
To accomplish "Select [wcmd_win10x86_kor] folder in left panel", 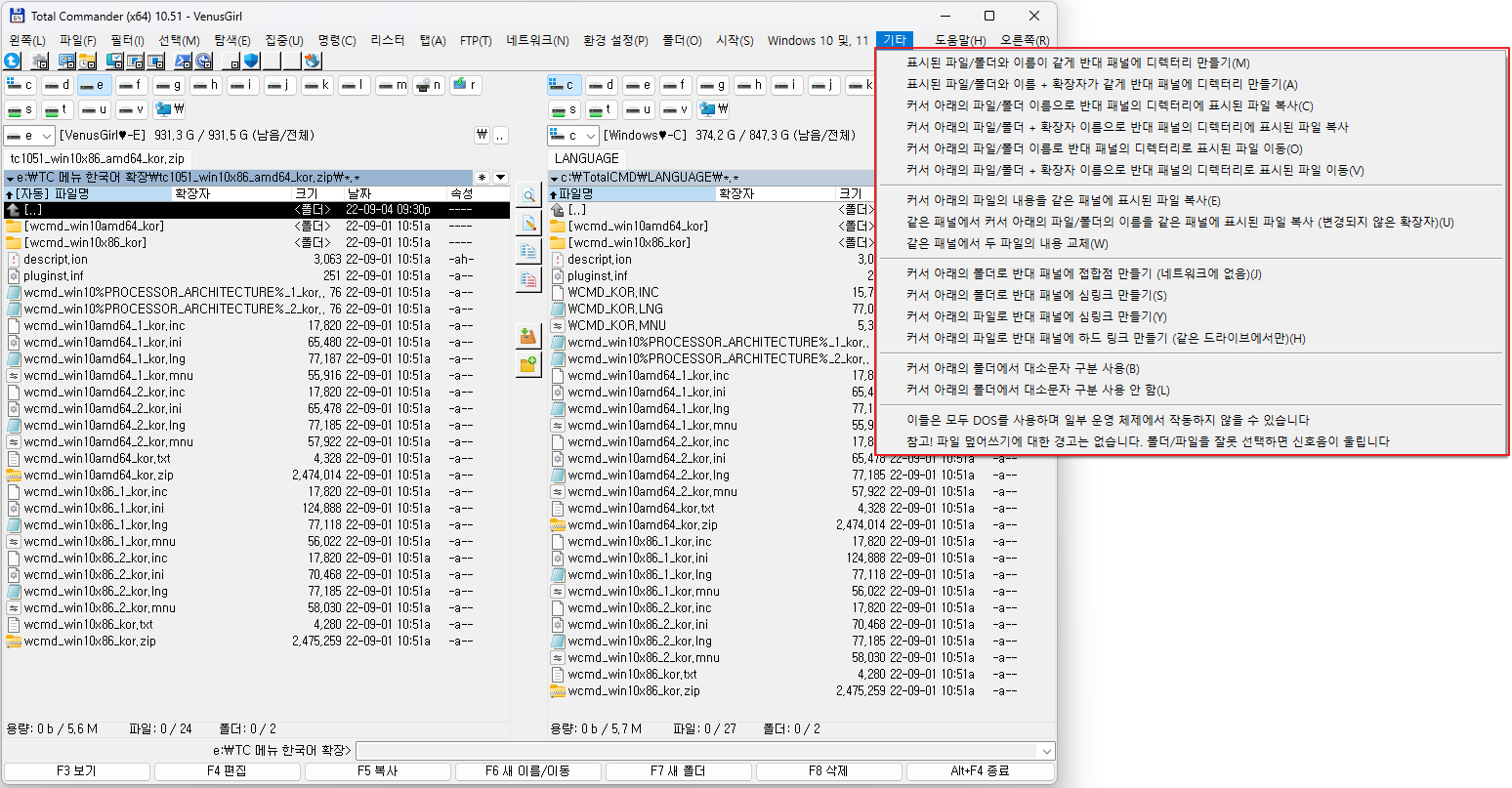I will [x=85, y=243].
